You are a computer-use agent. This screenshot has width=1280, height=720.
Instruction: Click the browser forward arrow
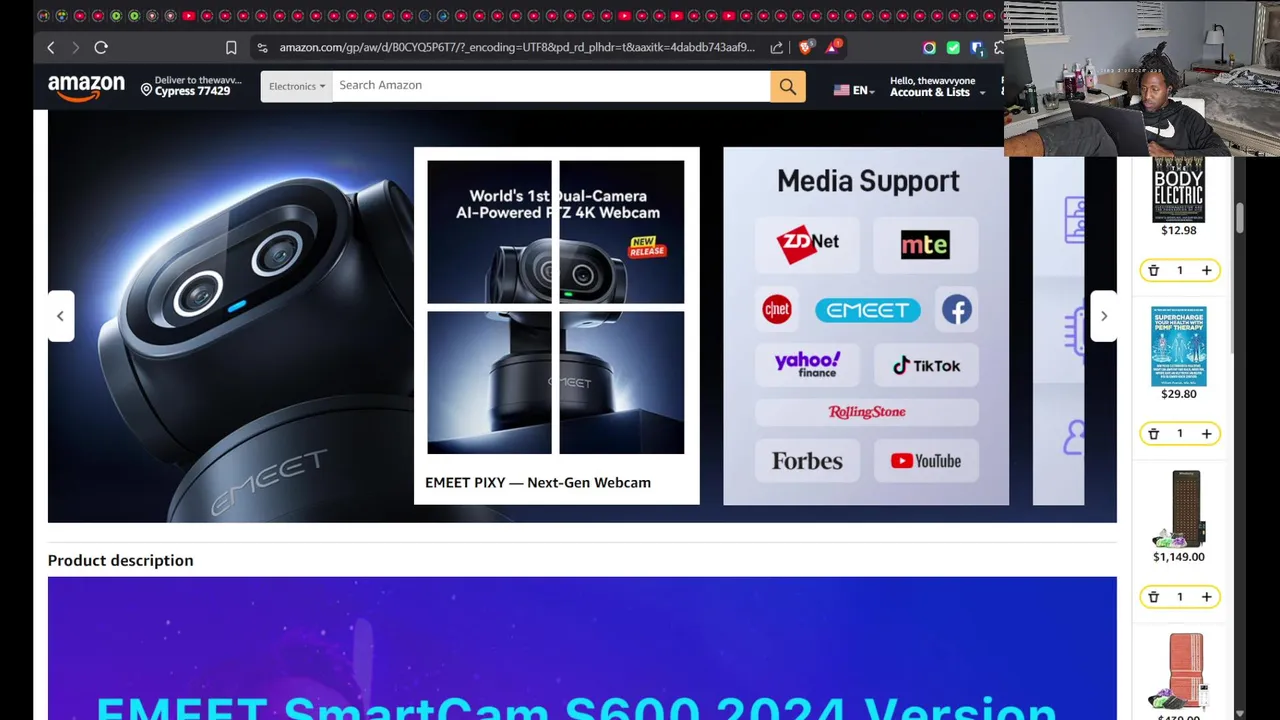tap(75, 47)
